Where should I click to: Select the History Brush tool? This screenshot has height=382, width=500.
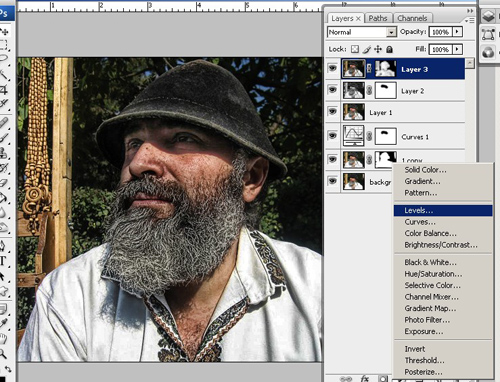coord(4,167)
